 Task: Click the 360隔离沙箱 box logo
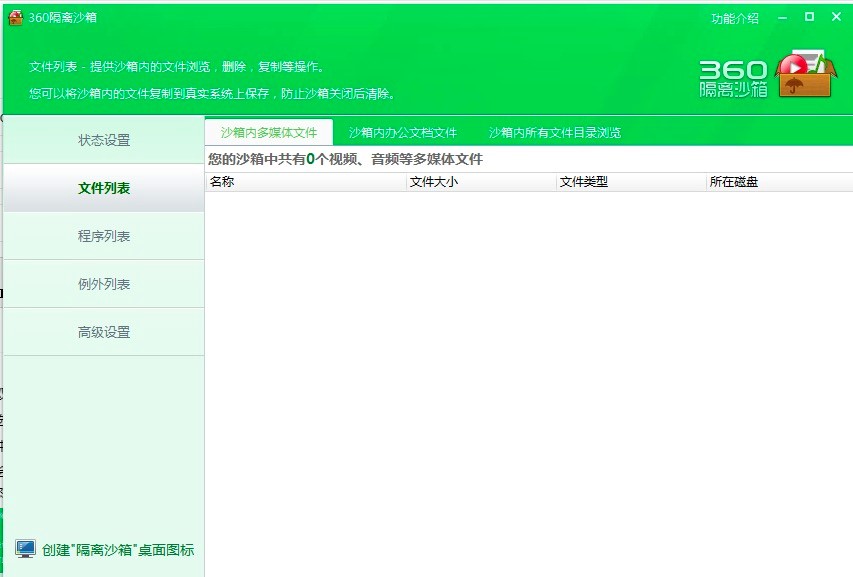(805, 73)
